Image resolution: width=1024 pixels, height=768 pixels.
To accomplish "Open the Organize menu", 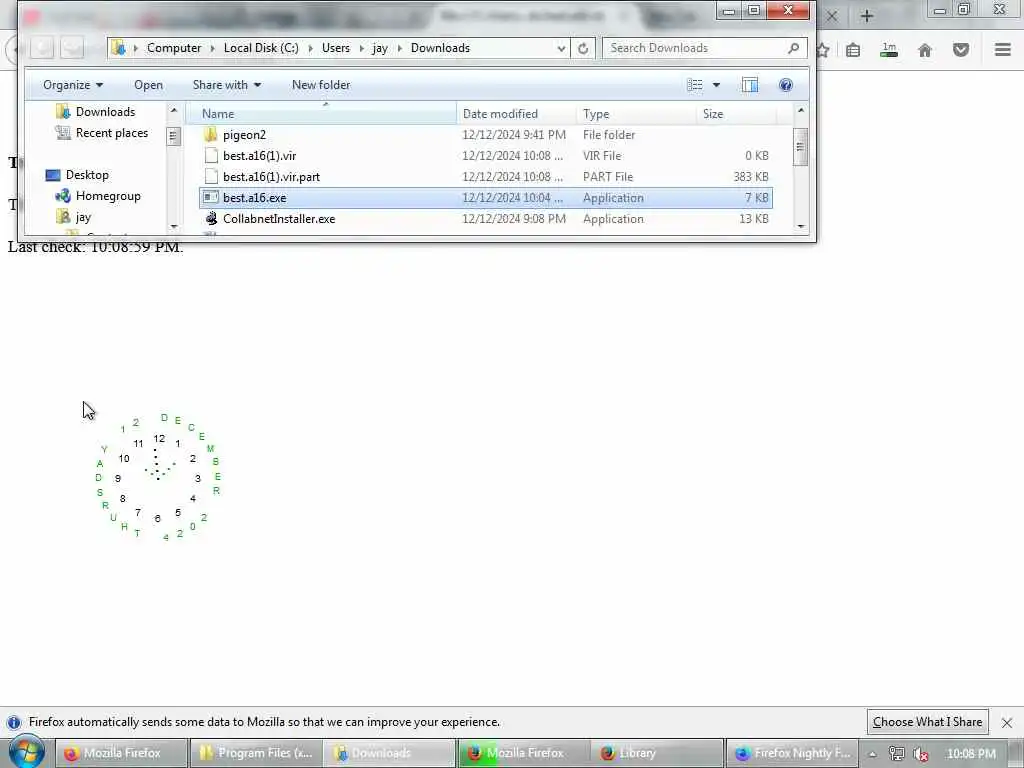I will tap(72, 85).
